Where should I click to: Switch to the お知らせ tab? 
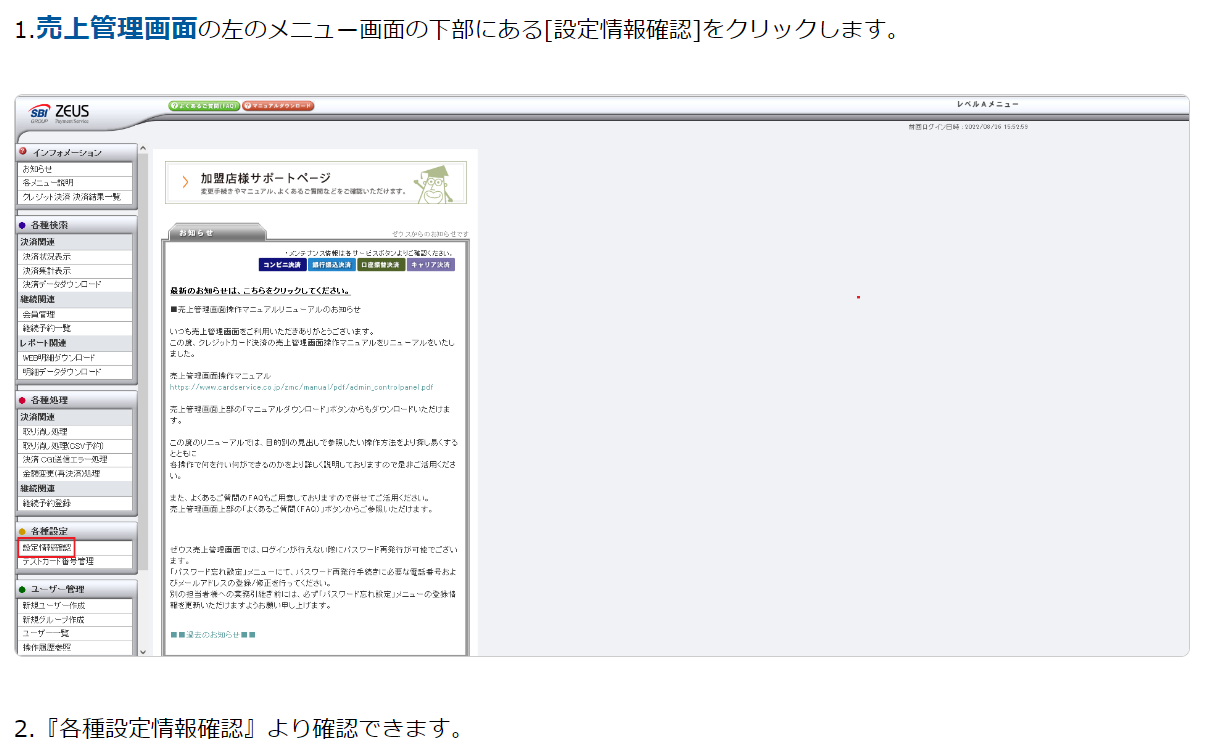[212, 233]
